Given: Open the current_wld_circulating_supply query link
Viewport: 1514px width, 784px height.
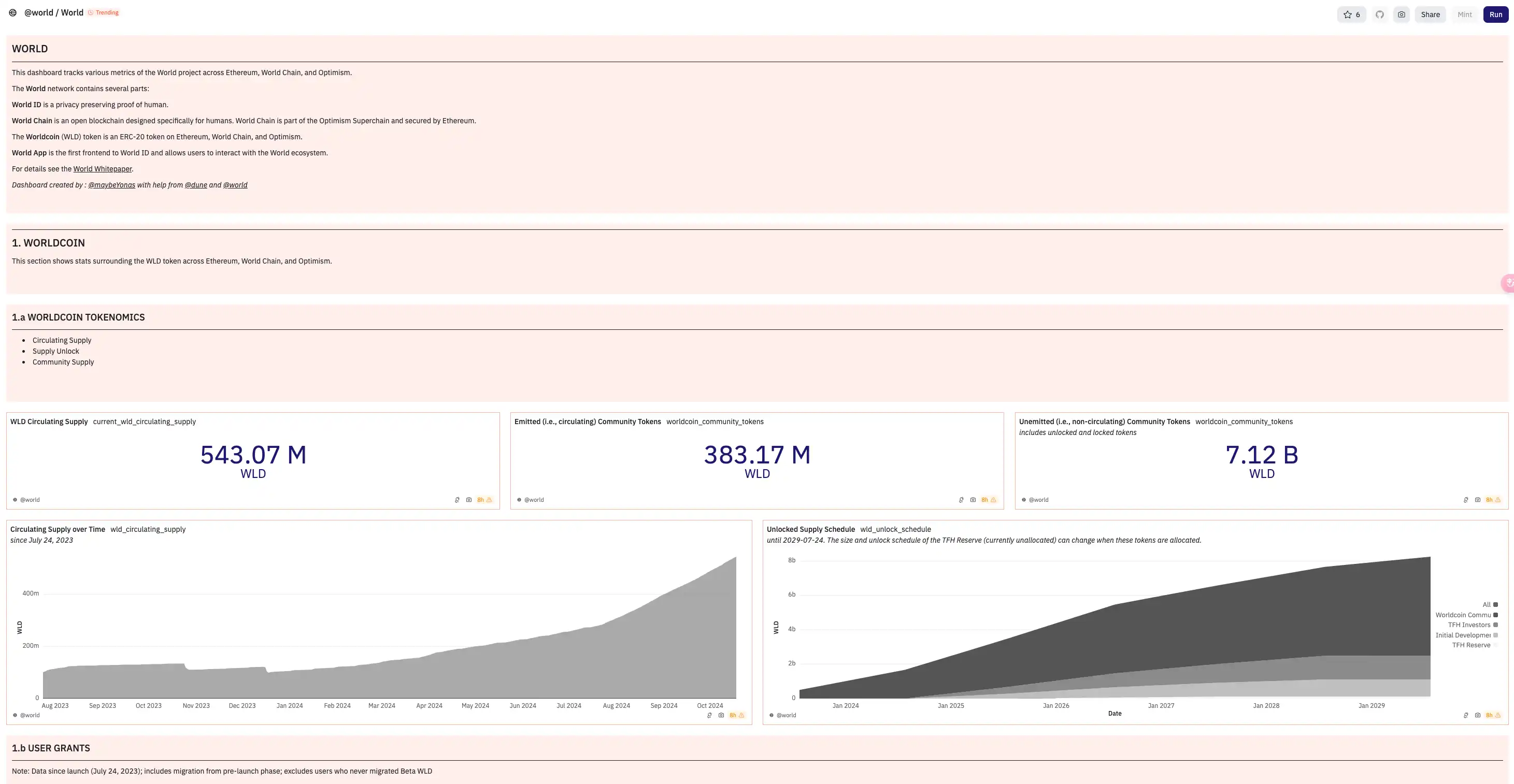Looking at the screenshot, I should click(144, 422).
